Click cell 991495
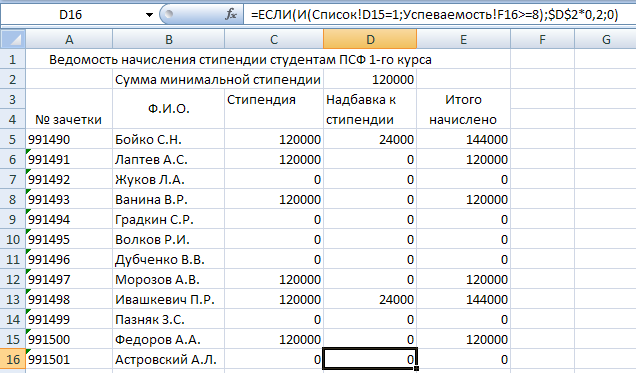The image size is (636, 373). point(69,239)
